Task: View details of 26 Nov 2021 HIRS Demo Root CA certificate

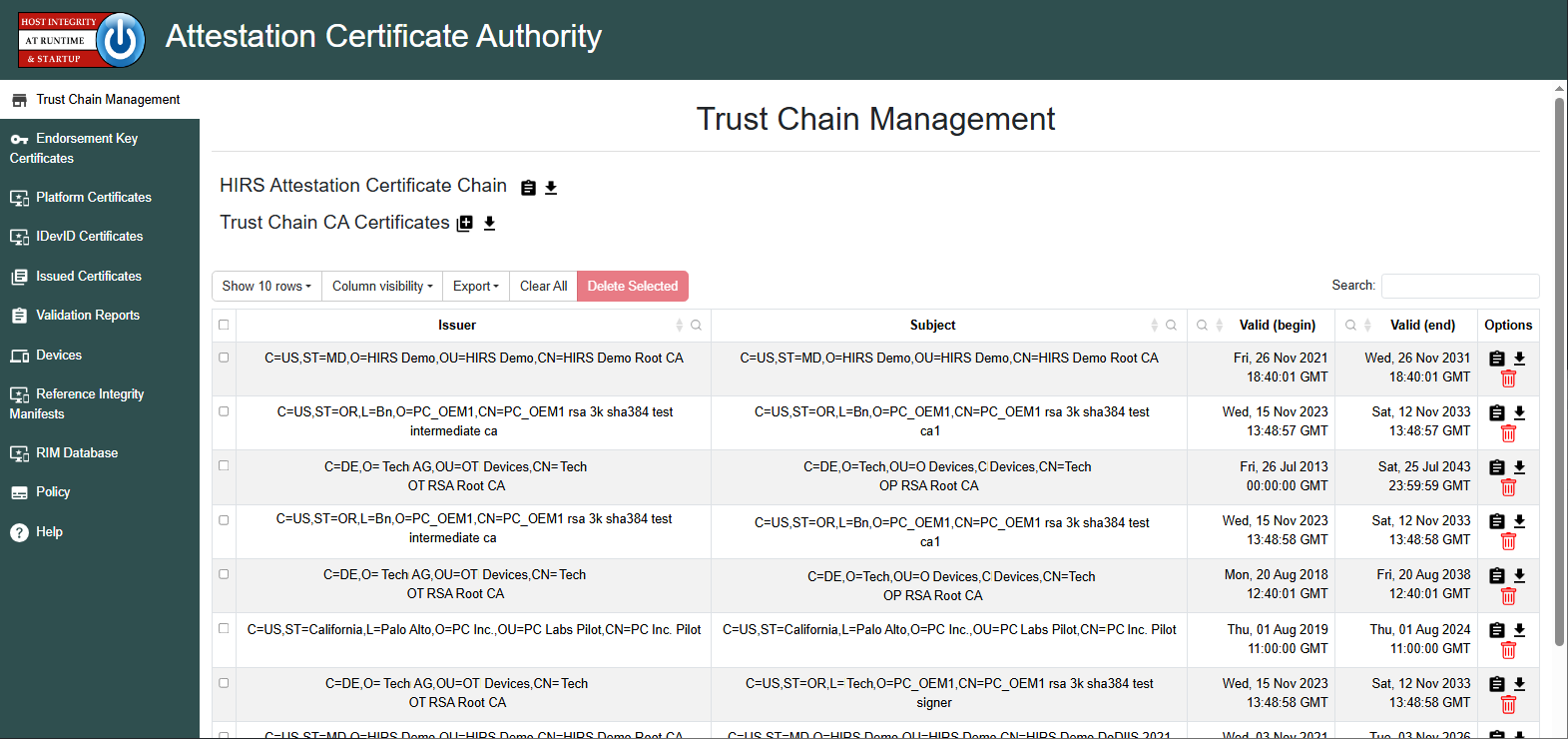Action: tap(1497, 359)
